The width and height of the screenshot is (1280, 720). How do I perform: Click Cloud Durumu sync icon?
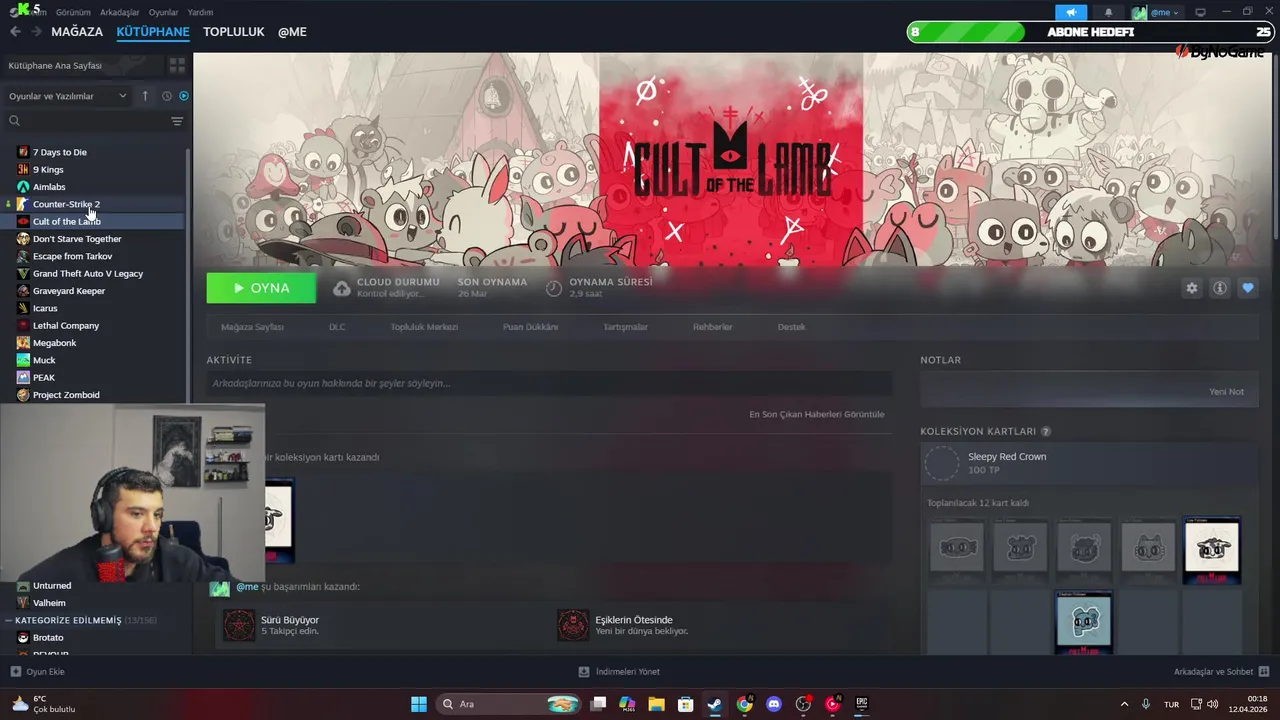click(342, 288)
